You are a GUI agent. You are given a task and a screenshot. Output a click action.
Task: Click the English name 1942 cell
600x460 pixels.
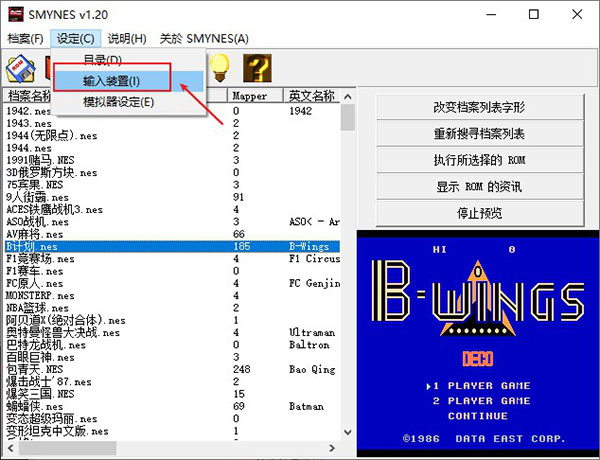[x=301, y=111]
